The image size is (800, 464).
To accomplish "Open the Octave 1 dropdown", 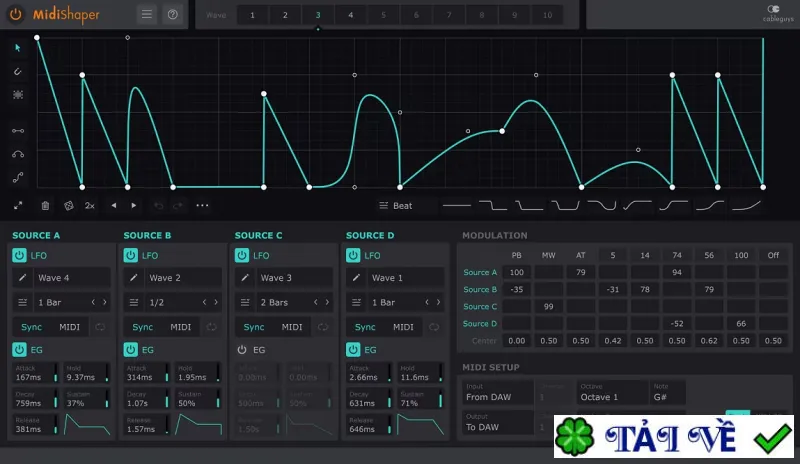I will (612, 392).
